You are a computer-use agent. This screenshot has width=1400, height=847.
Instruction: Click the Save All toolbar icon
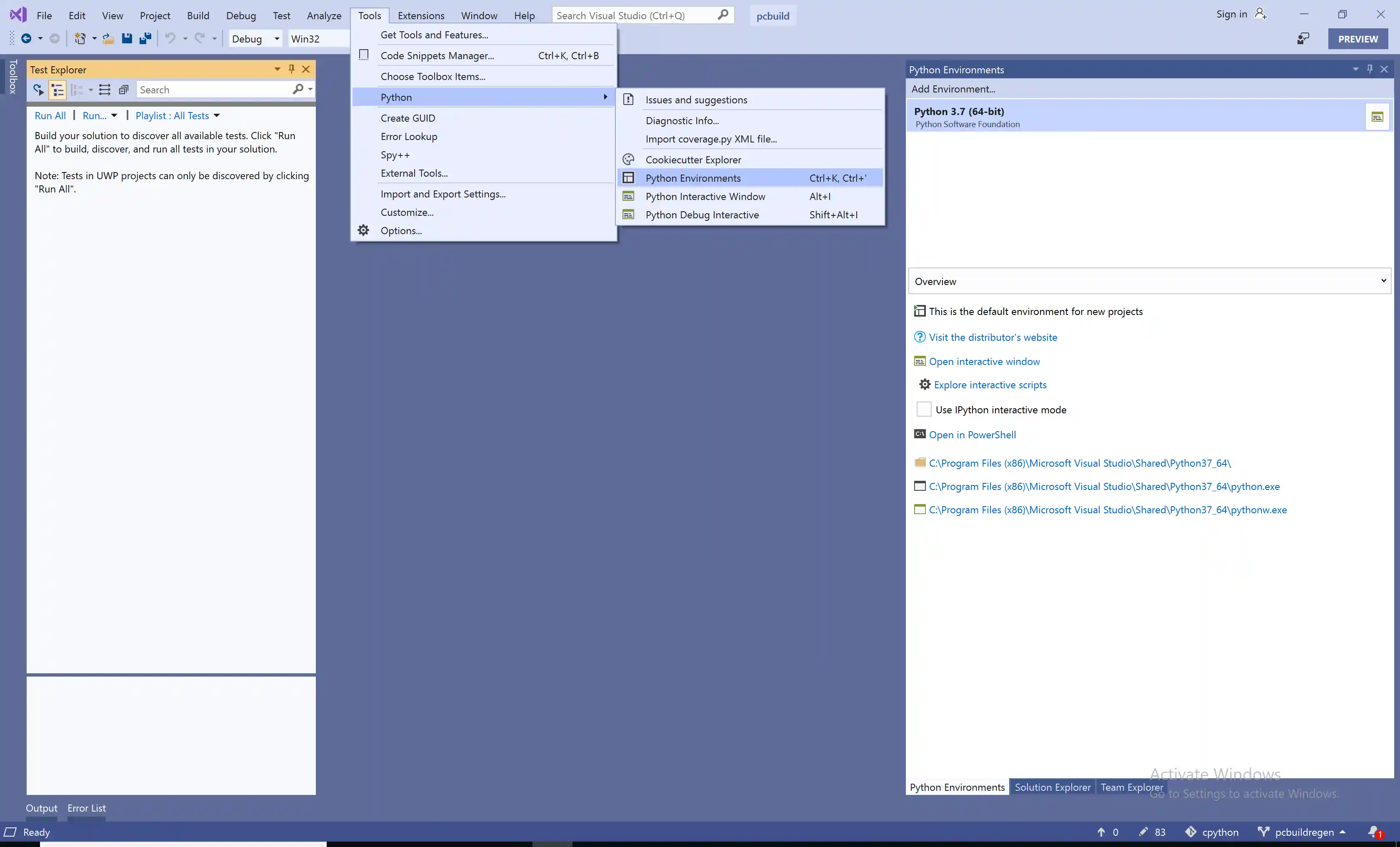[145, 39]
